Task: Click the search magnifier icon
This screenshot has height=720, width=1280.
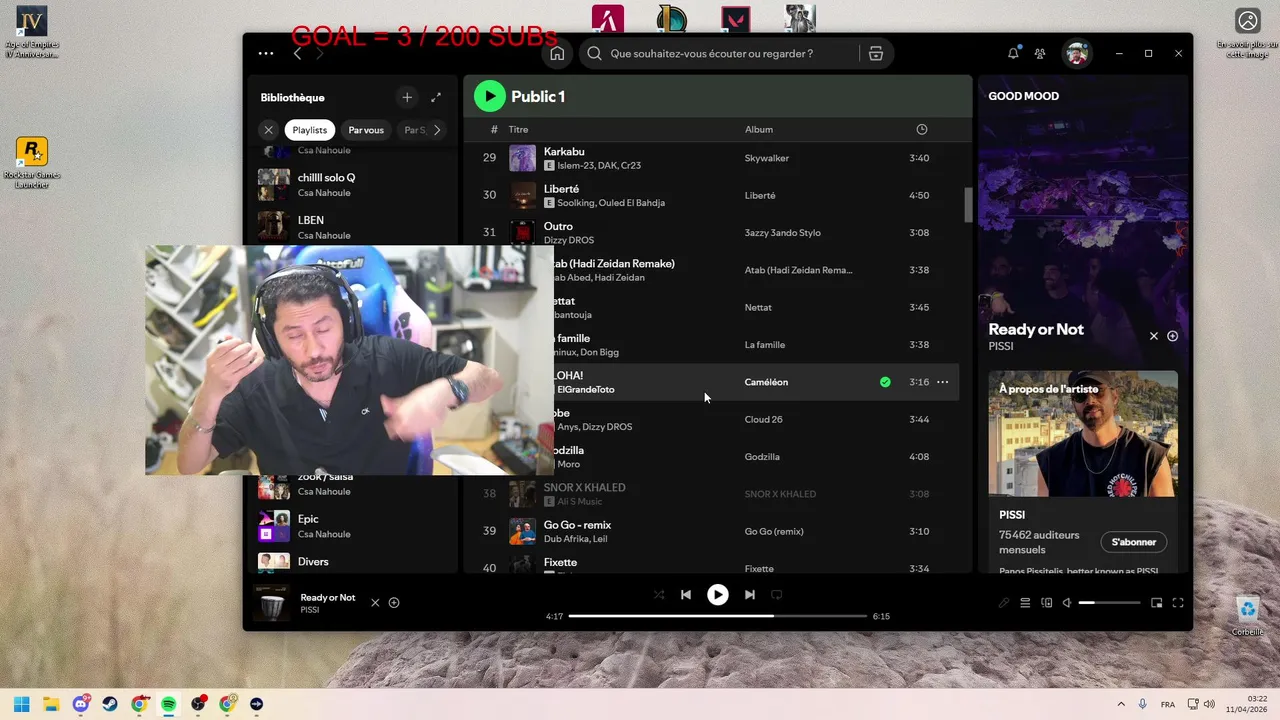Action: [x=595, y=54]
